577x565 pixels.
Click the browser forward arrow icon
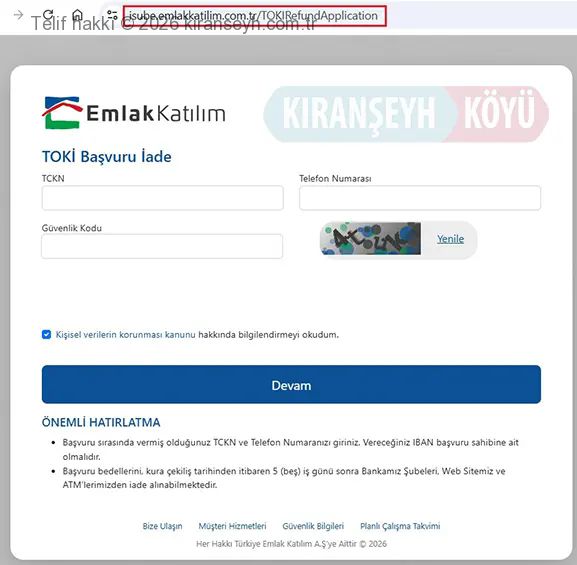click(18, 15)
